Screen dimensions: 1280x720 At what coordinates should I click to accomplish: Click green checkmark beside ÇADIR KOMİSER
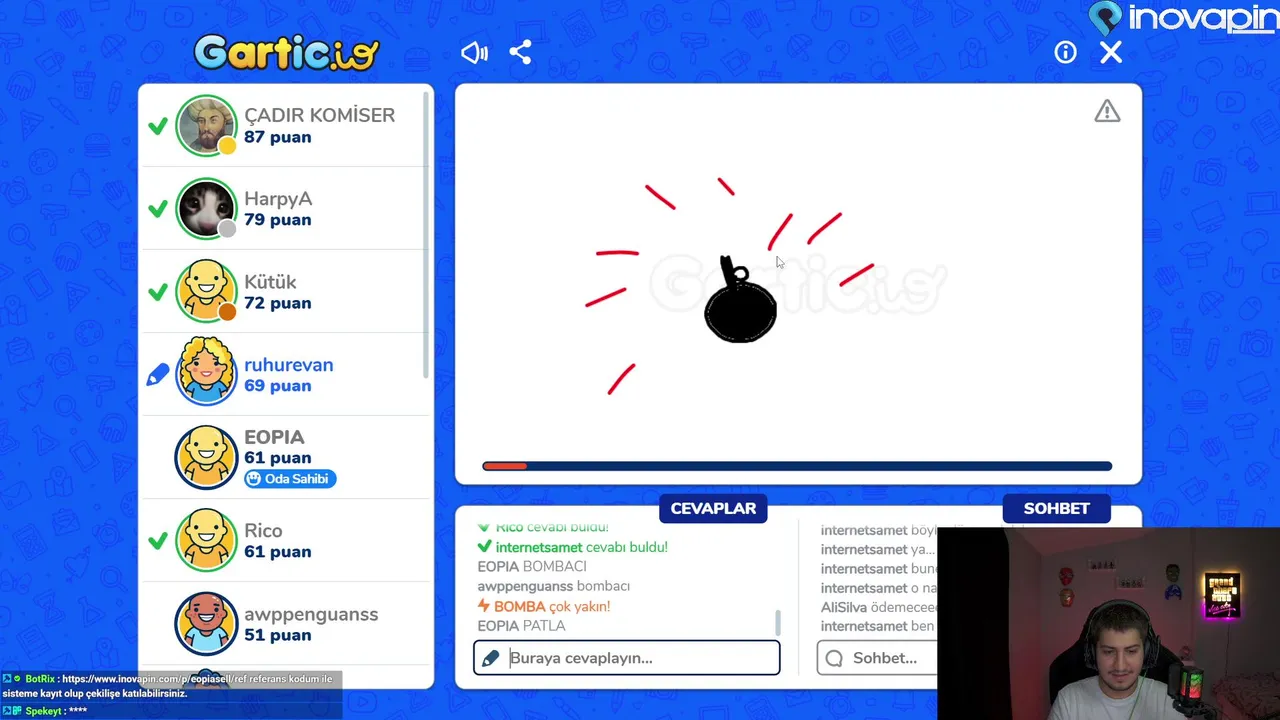pos(157,126)
